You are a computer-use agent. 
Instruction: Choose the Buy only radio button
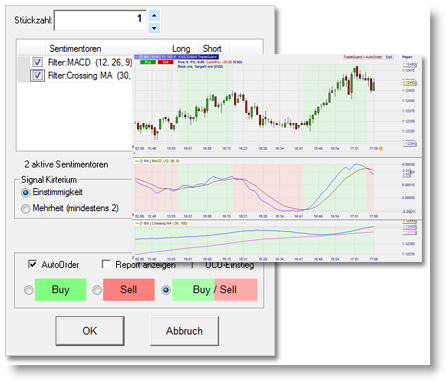(x=29, y=290)
